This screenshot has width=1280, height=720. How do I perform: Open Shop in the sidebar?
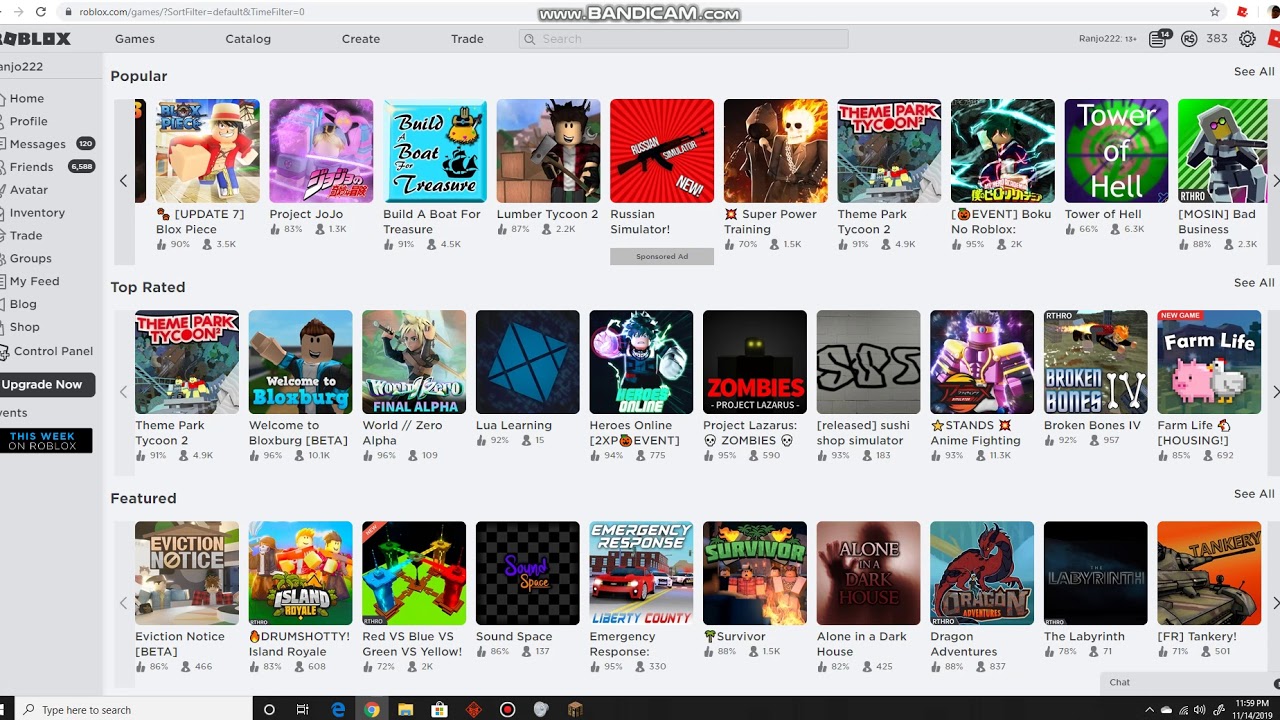click(x=24, y=327)
